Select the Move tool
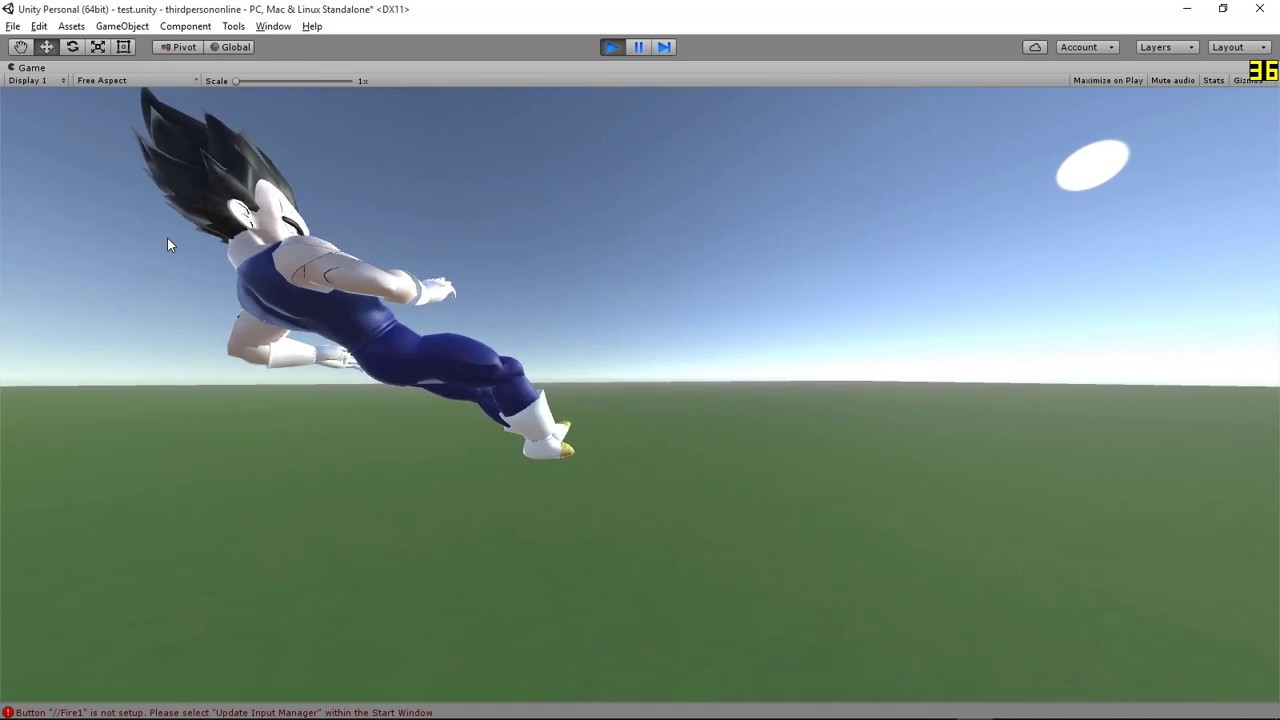Image resolution: width=1280 pixels, height=720 pixels. click(x=47, y=47)
